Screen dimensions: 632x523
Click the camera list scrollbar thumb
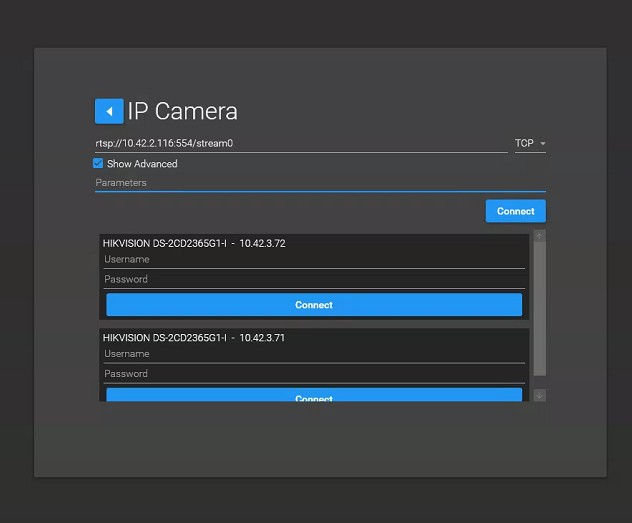pyautogui.click(x=540, y=310)
